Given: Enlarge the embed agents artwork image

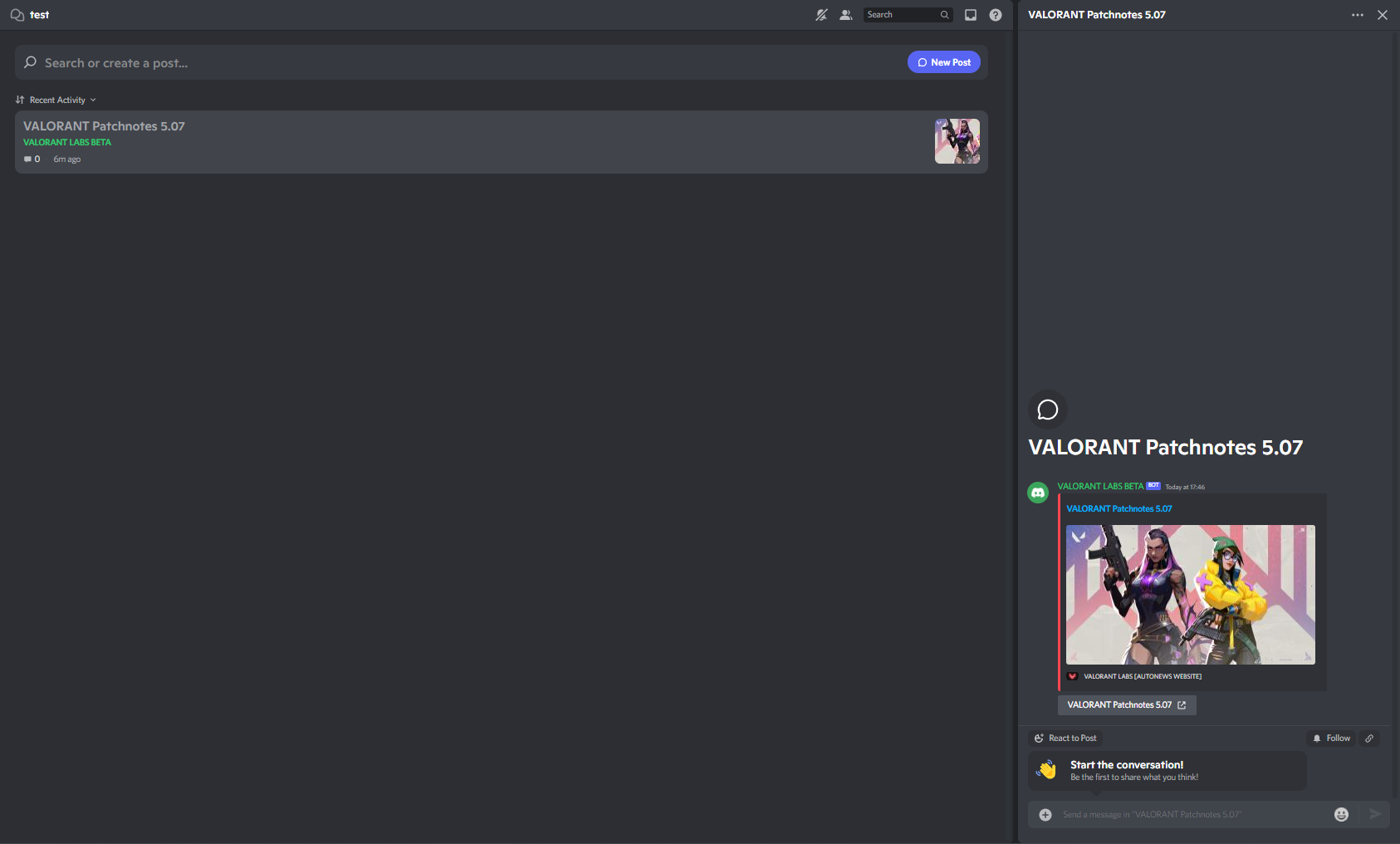Looking at the screenshot, I should (1191, 595).
